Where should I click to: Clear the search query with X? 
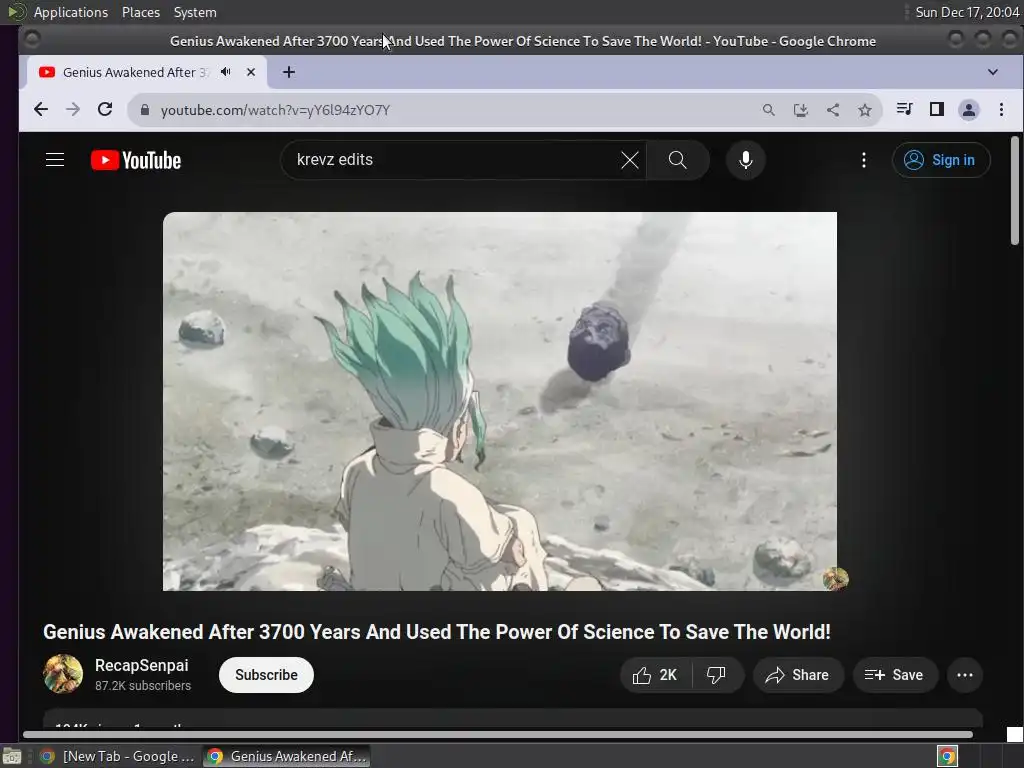point(630,160)
